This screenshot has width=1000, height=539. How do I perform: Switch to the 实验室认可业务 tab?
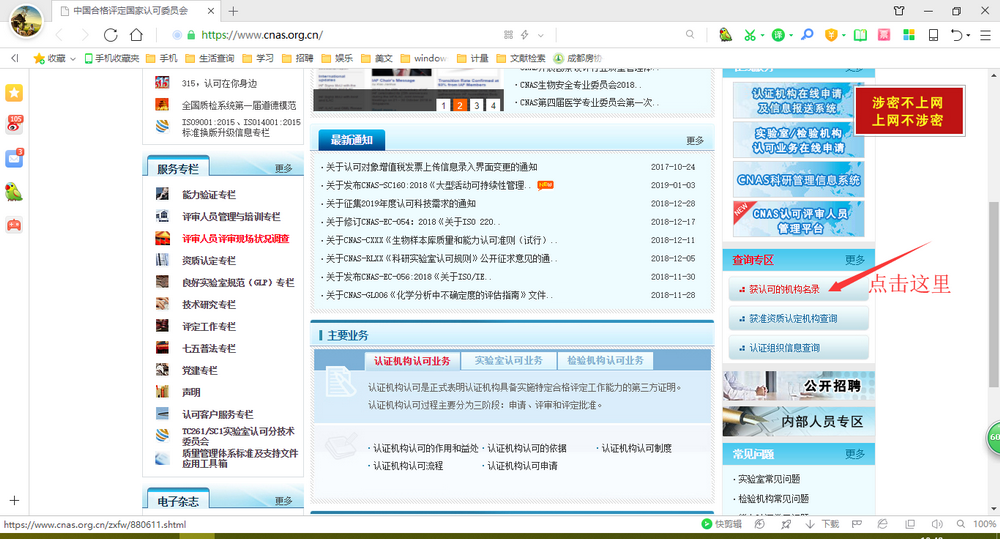point(508,360)
